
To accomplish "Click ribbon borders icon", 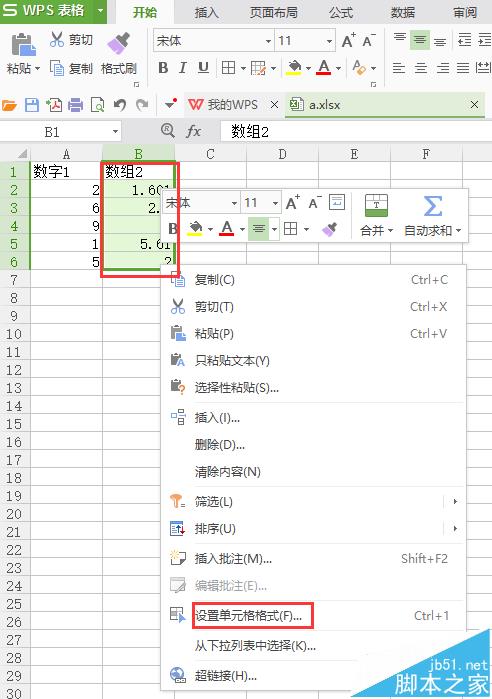I will coord(228,68).
